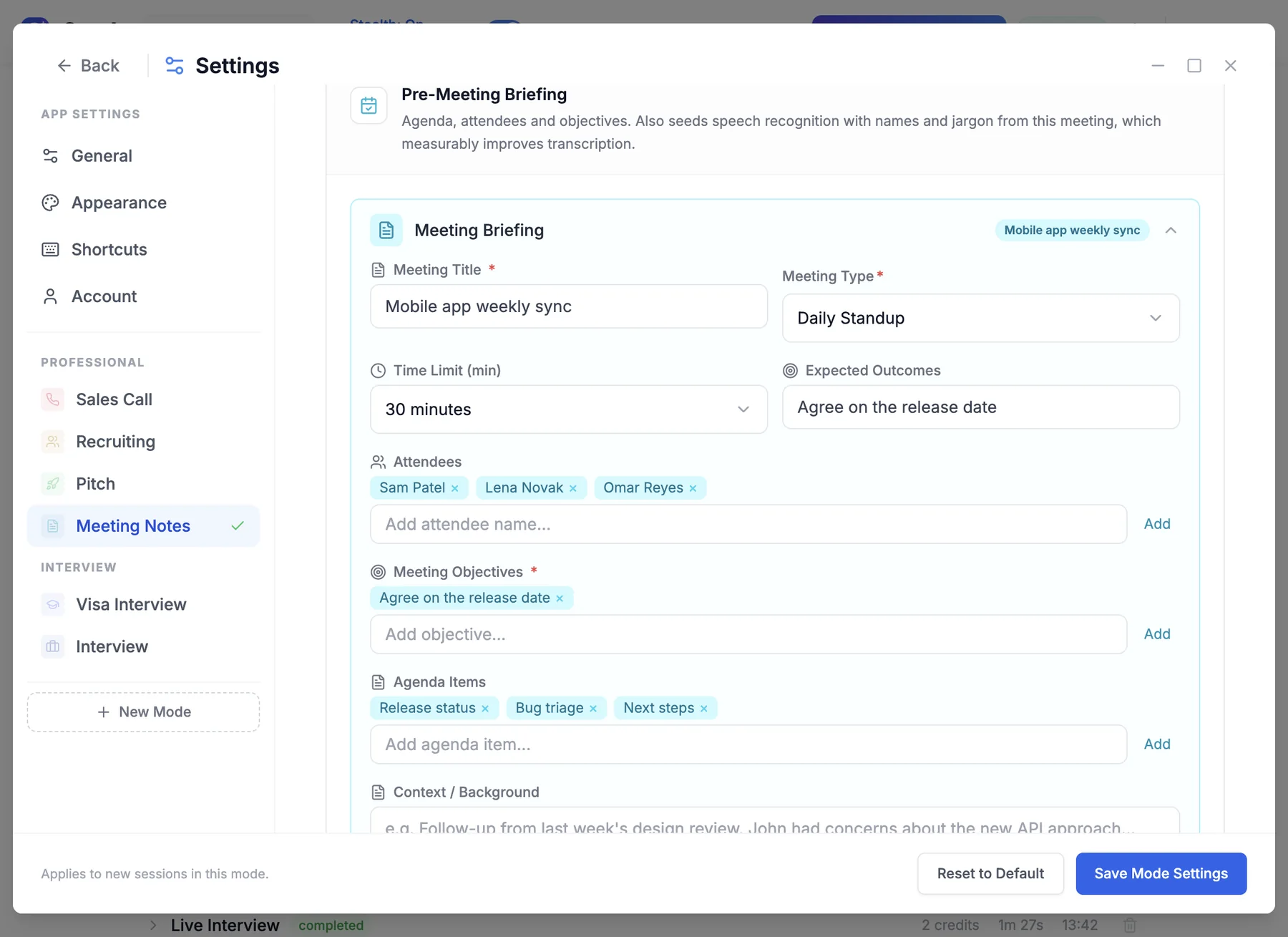
Task: Collapse the Meeting Briefing section
Action: [1171, 230]
